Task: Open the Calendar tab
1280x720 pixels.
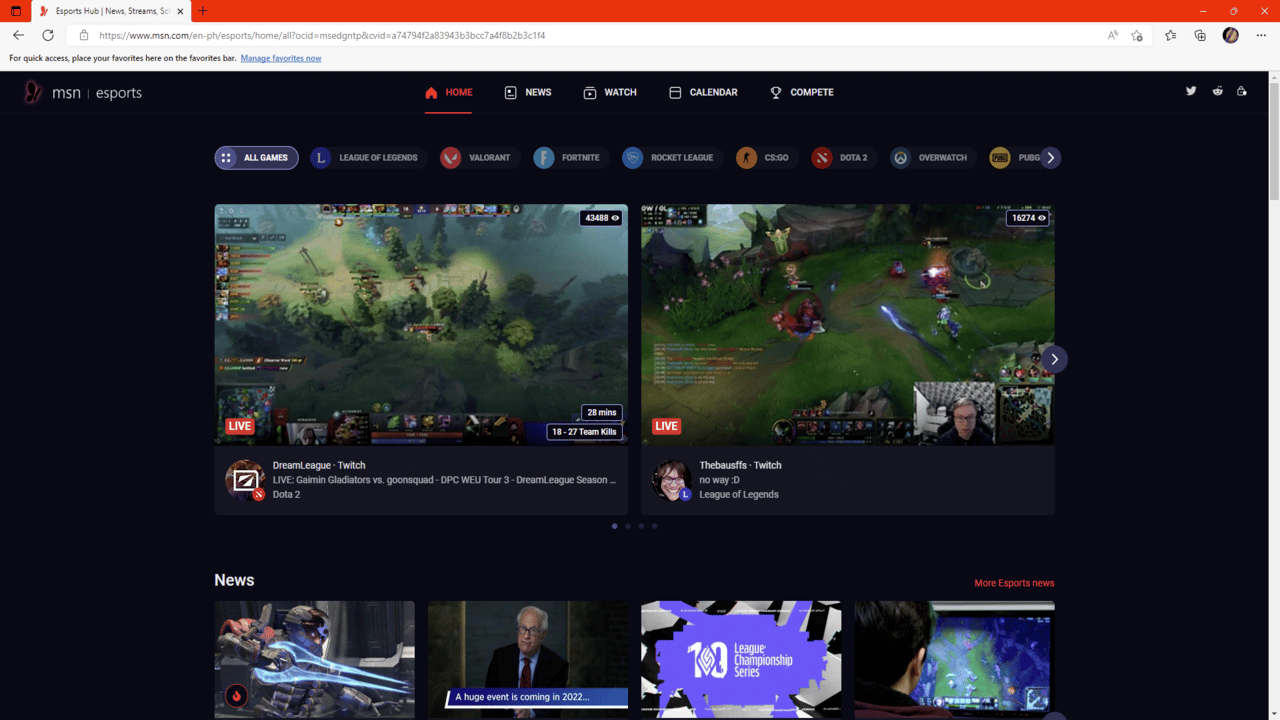Action: 703,92
